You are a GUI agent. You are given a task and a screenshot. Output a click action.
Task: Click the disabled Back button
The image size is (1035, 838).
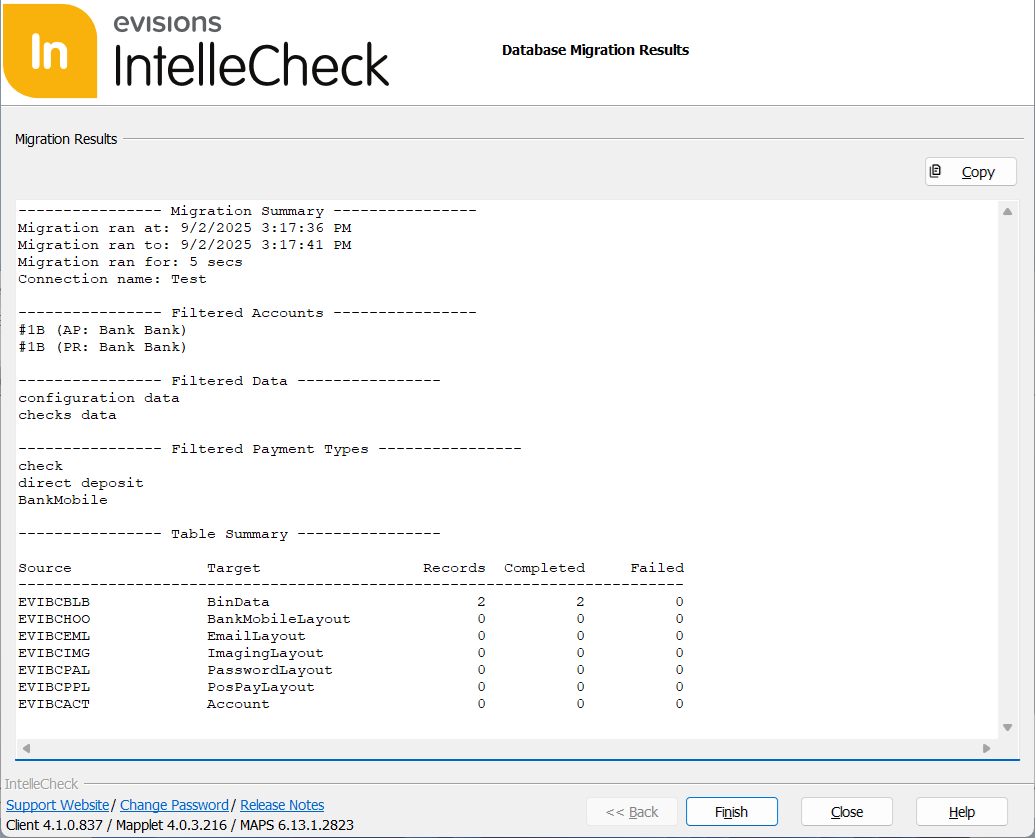coord(632,812)
